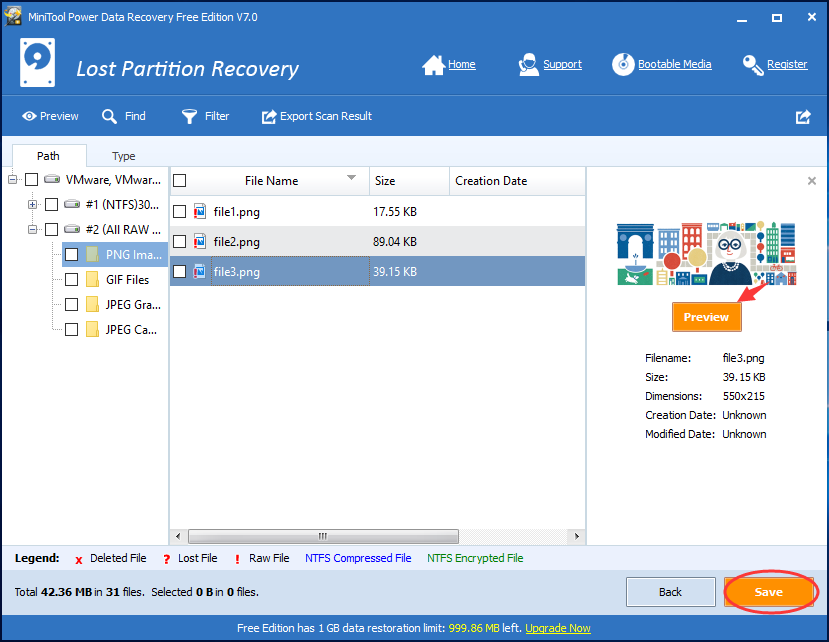This screenshot has width=829, height=642.
Task: Open the Register link
Action: (787, 65)
